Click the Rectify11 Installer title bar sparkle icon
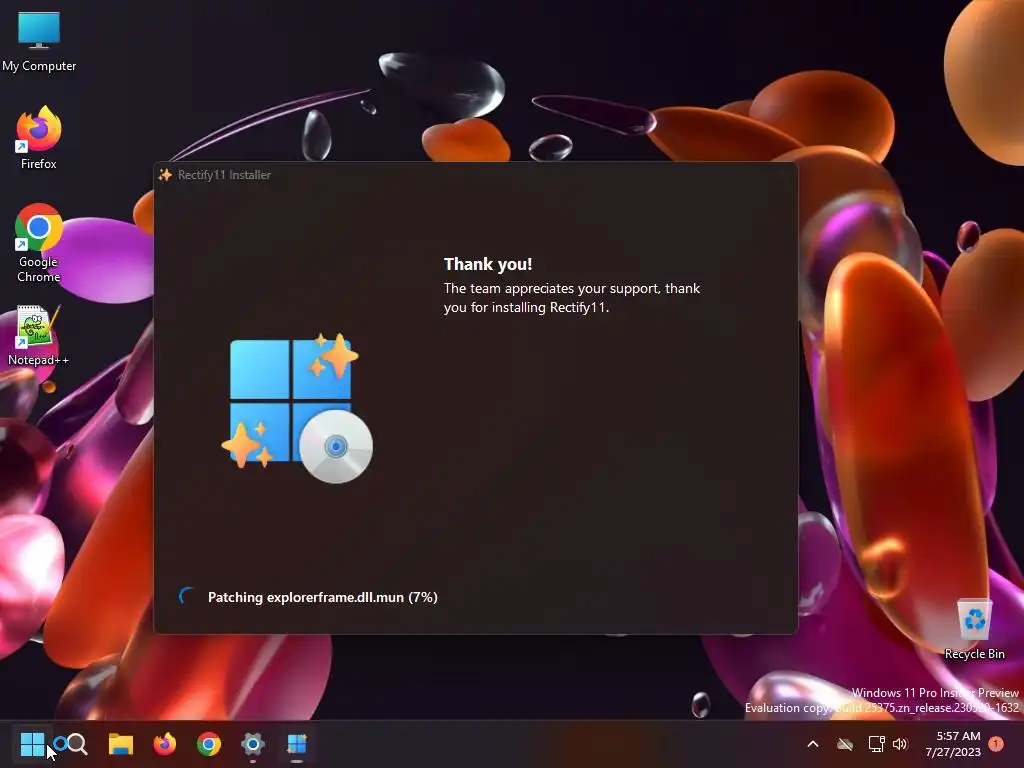This screenshot has height=768, width=1024. (165, 174)
